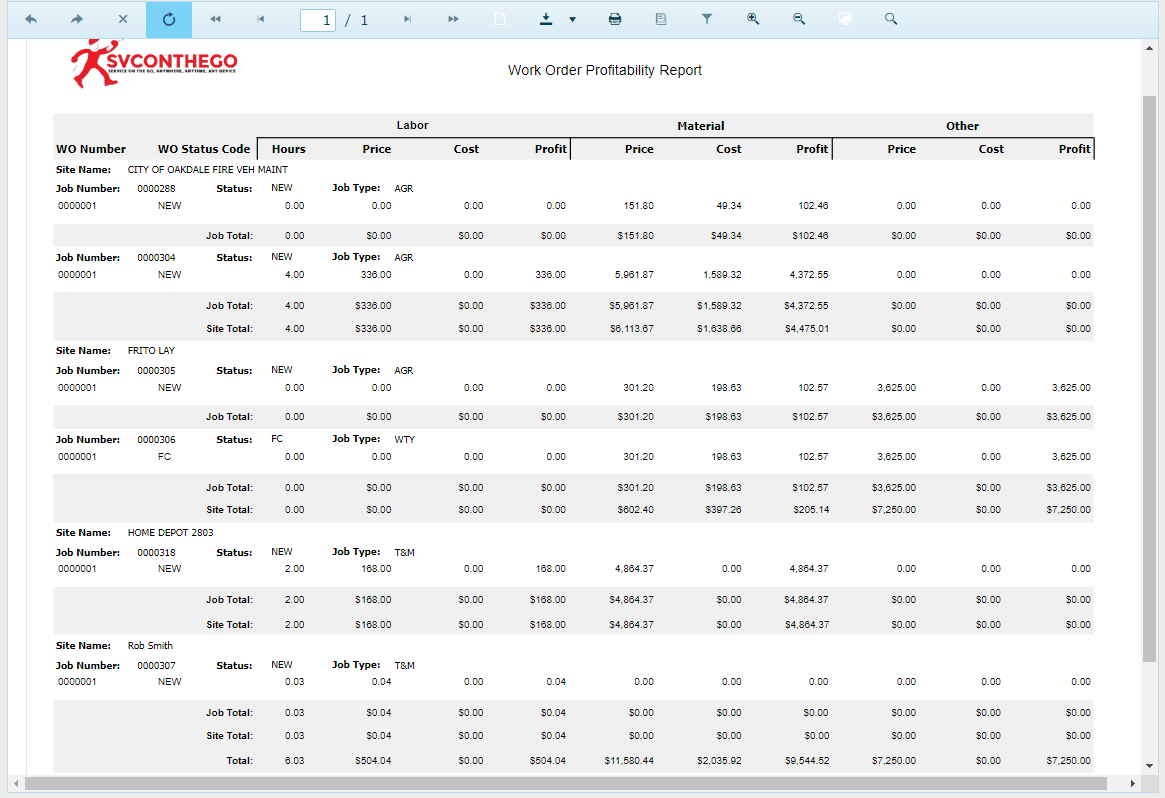Click the vertical scrollbar down arrow
This screenshot has width=1165, height=798.
[x=1149, y=765]
